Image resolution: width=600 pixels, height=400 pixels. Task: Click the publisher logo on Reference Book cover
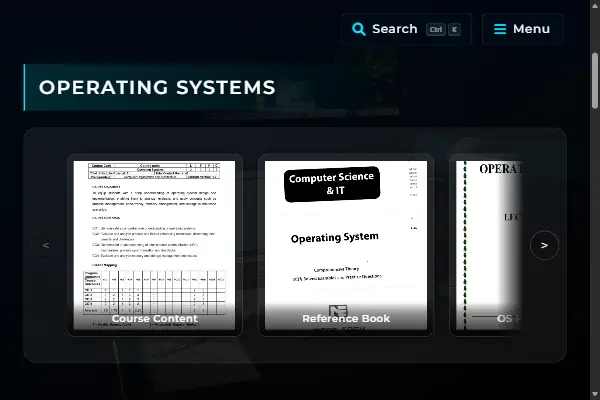click(338, 310)
